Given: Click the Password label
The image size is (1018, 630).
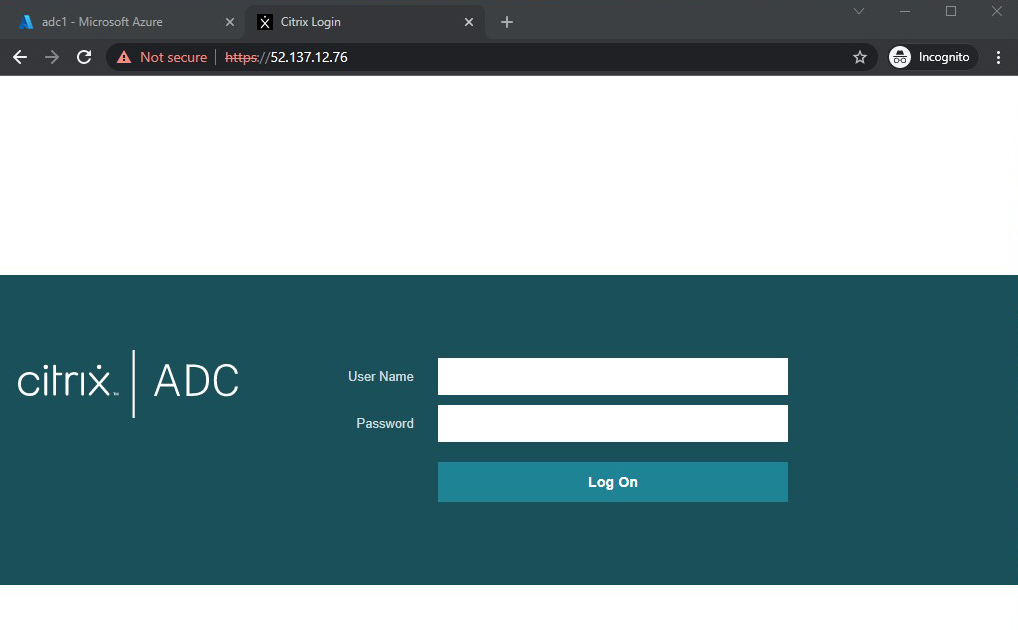Looking at the screenshot, I should pyautogui.click(x=384, y=423).
